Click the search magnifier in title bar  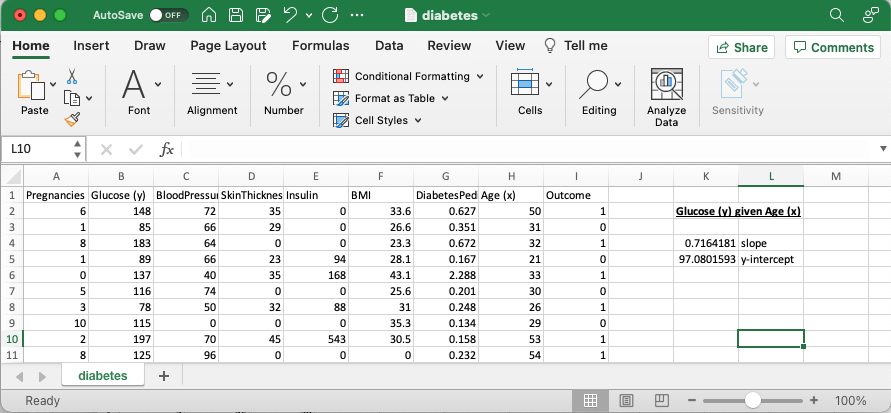coord(837,15)
